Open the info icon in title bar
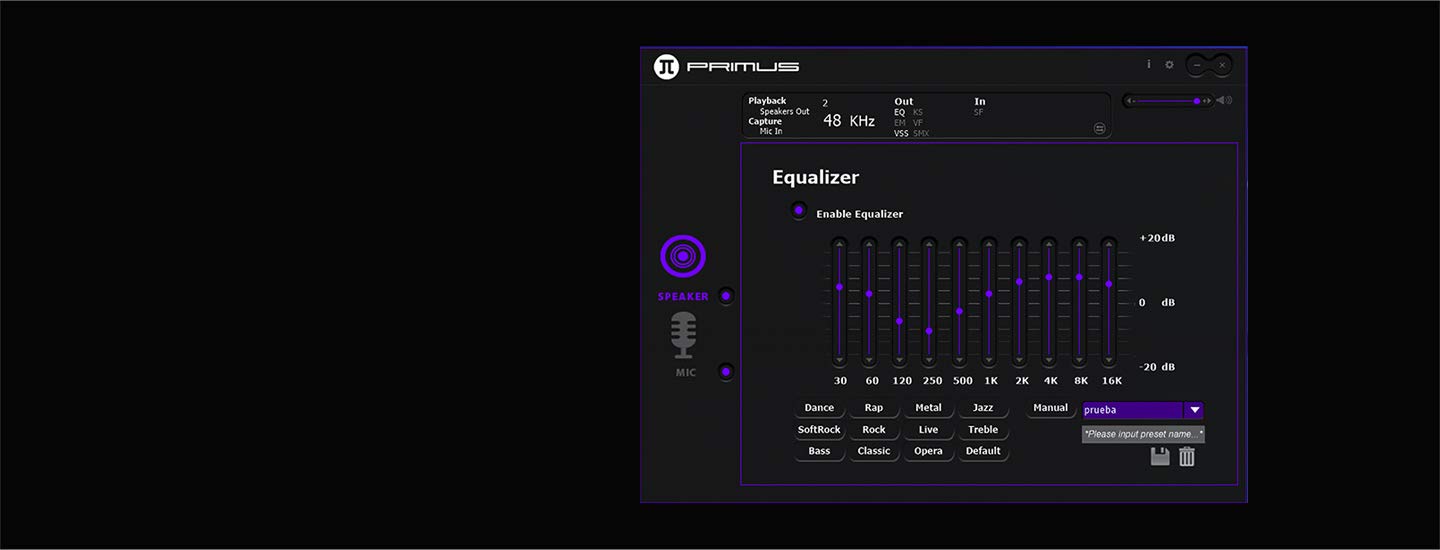The image size is (1440, 550). (x=1148, y=64)
